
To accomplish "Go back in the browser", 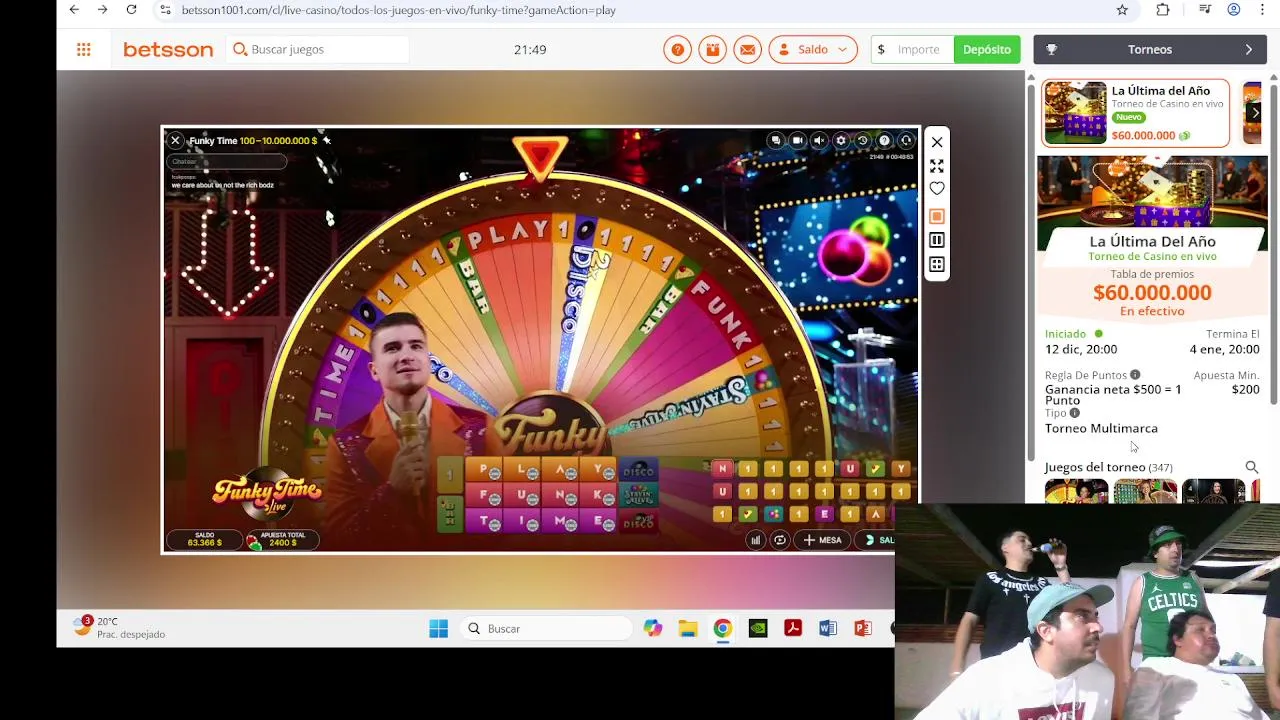I will [x=74, y=10].
